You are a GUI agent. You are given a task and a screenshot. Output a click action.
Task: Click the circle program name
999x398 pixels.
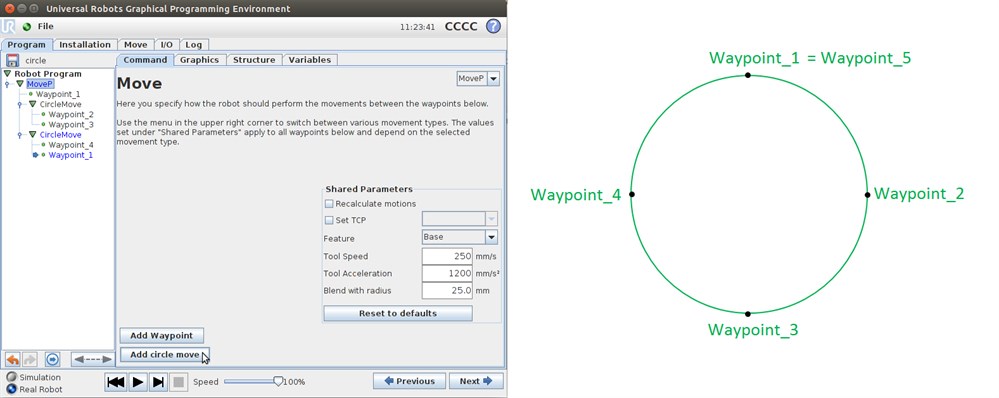point(36,60)
